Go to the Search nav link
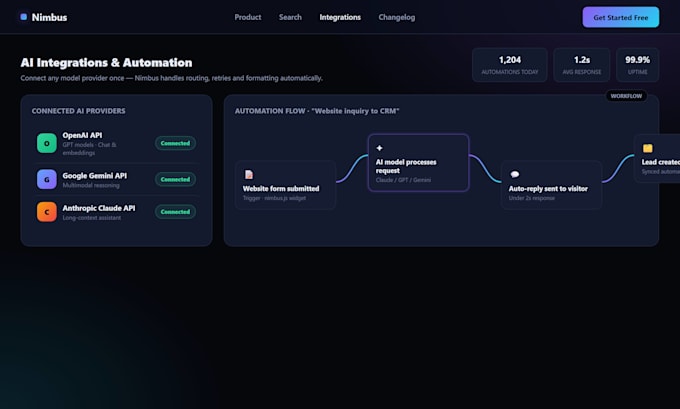680x409 pixels. [x=290, y=17]
